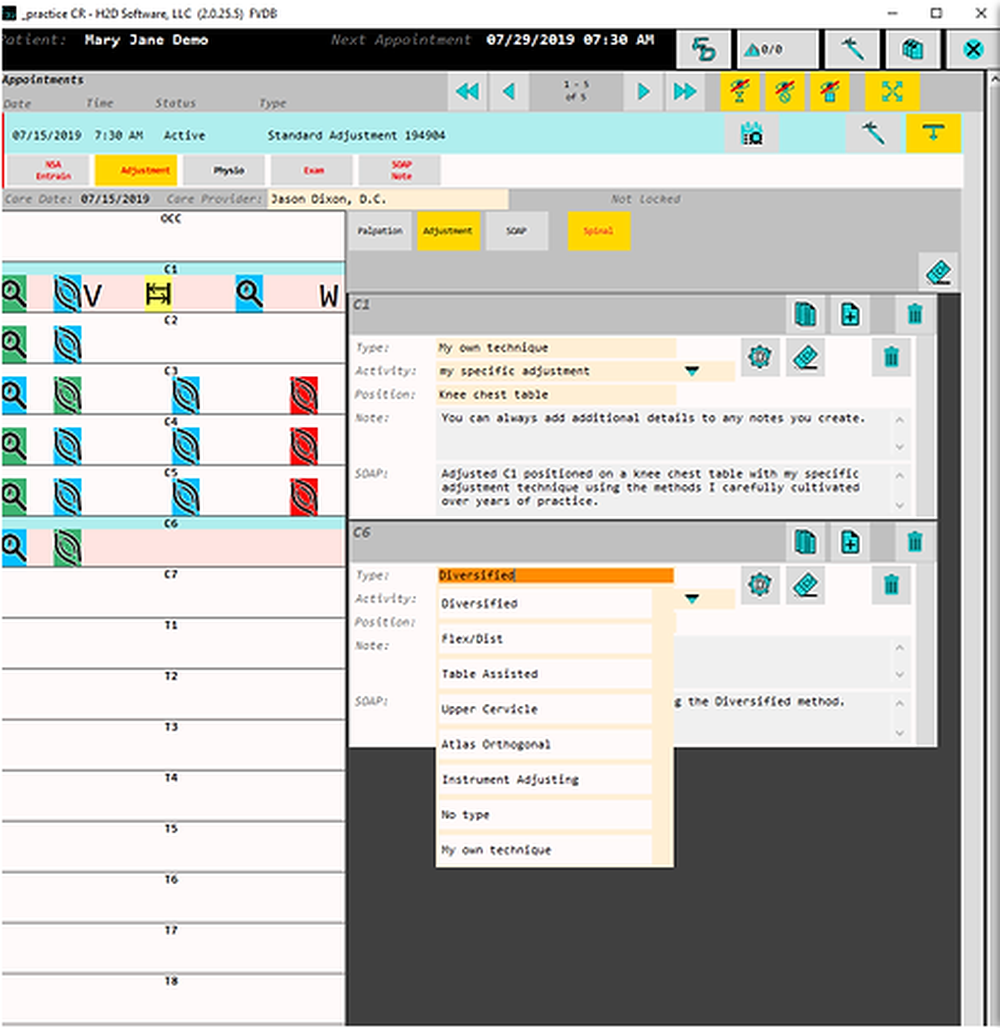Open Exam tab
Screen dimensions: 1000x1028
pyautogui.click(x=313, y=170)
